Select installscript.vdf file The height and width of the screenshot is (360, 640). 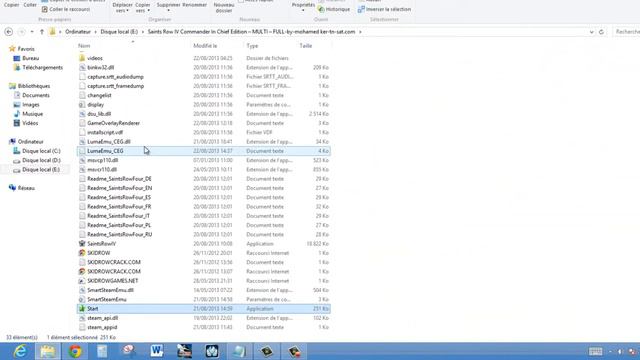tap(105, 132)
